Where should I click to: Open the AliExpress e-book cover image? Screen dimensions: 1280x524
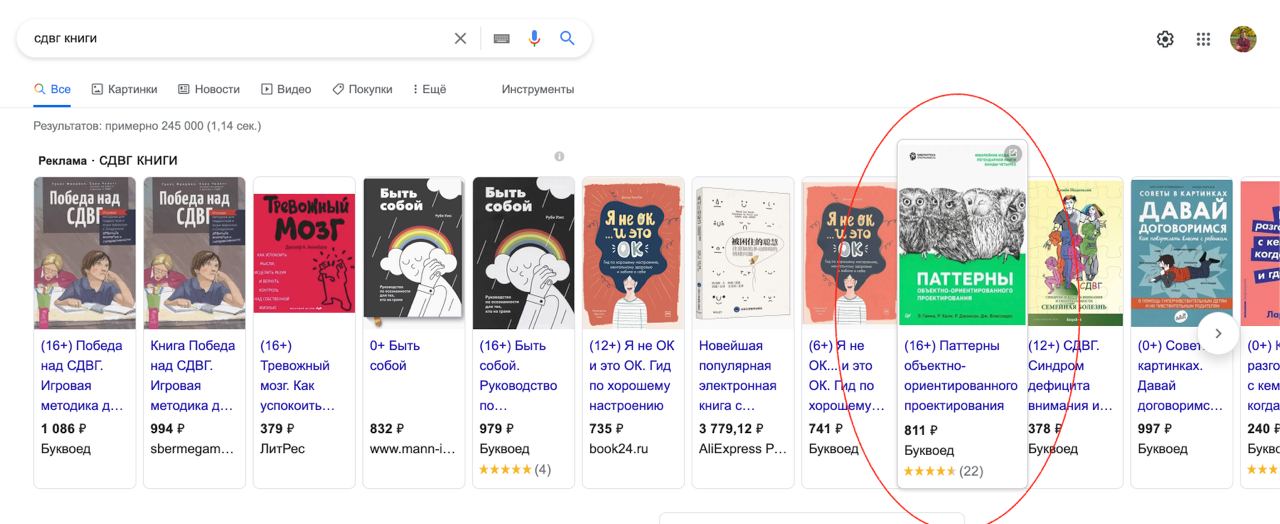tap(742, 253)
